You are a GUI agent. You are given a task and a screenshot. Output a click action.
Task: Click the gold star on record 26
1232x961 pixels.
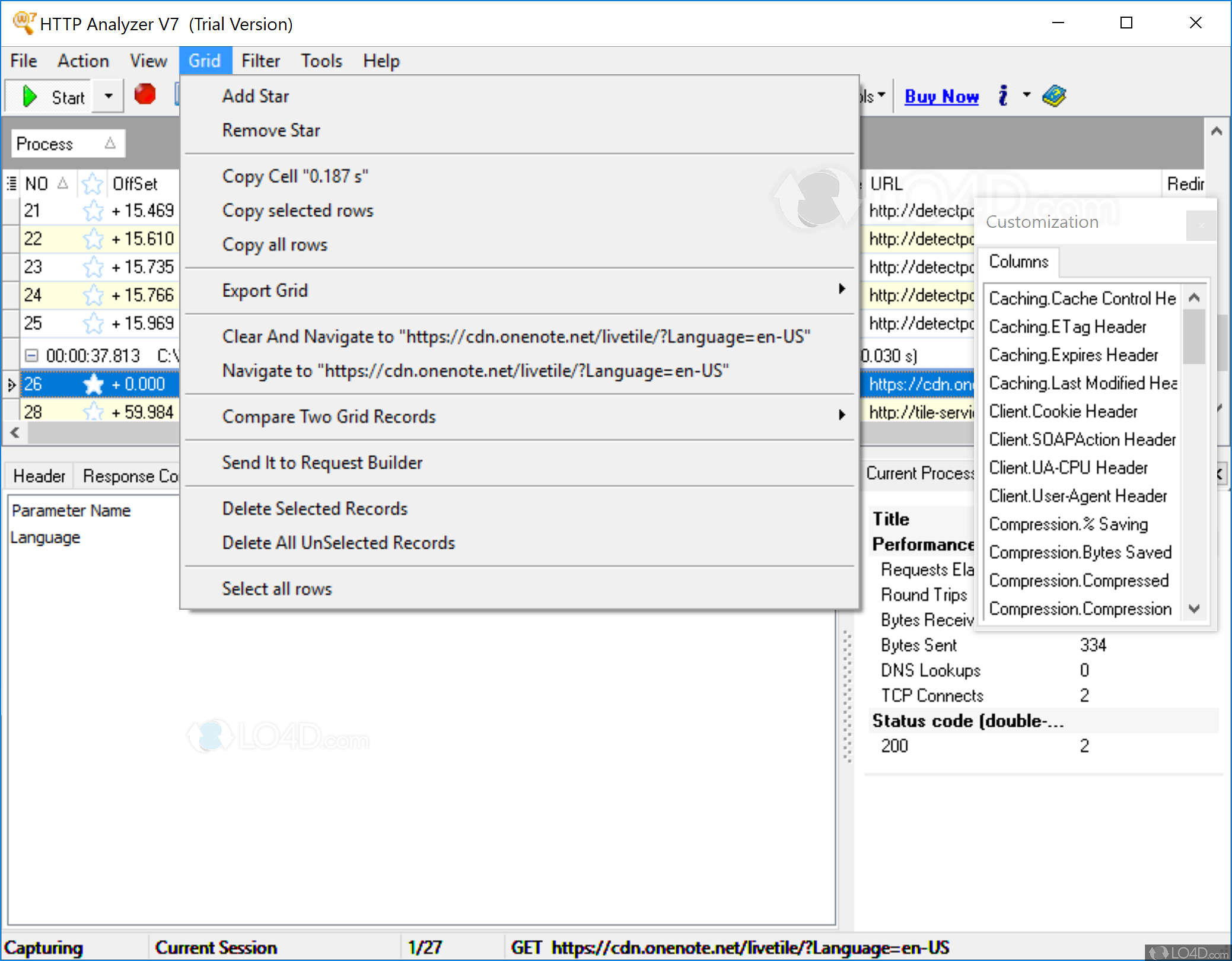(94, 384)
